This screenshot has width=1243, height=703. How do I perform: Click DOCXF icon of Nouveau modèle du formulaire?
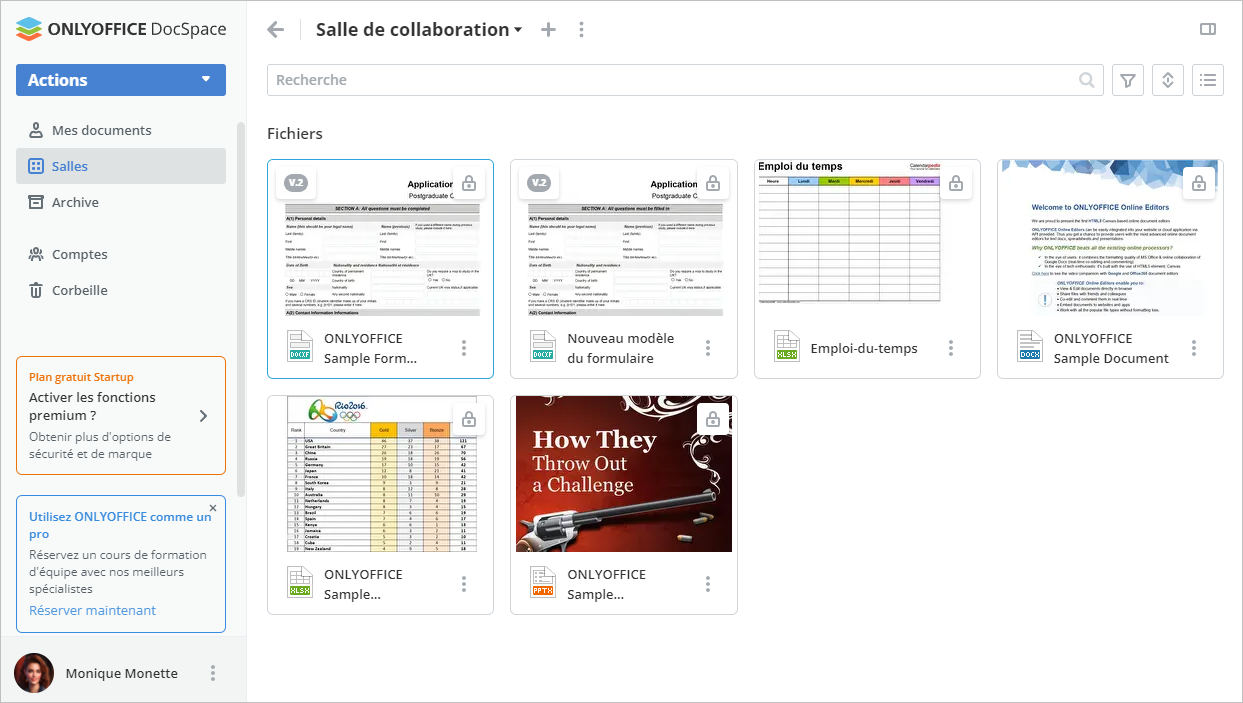pyautogui.click(x=543, y=347)
